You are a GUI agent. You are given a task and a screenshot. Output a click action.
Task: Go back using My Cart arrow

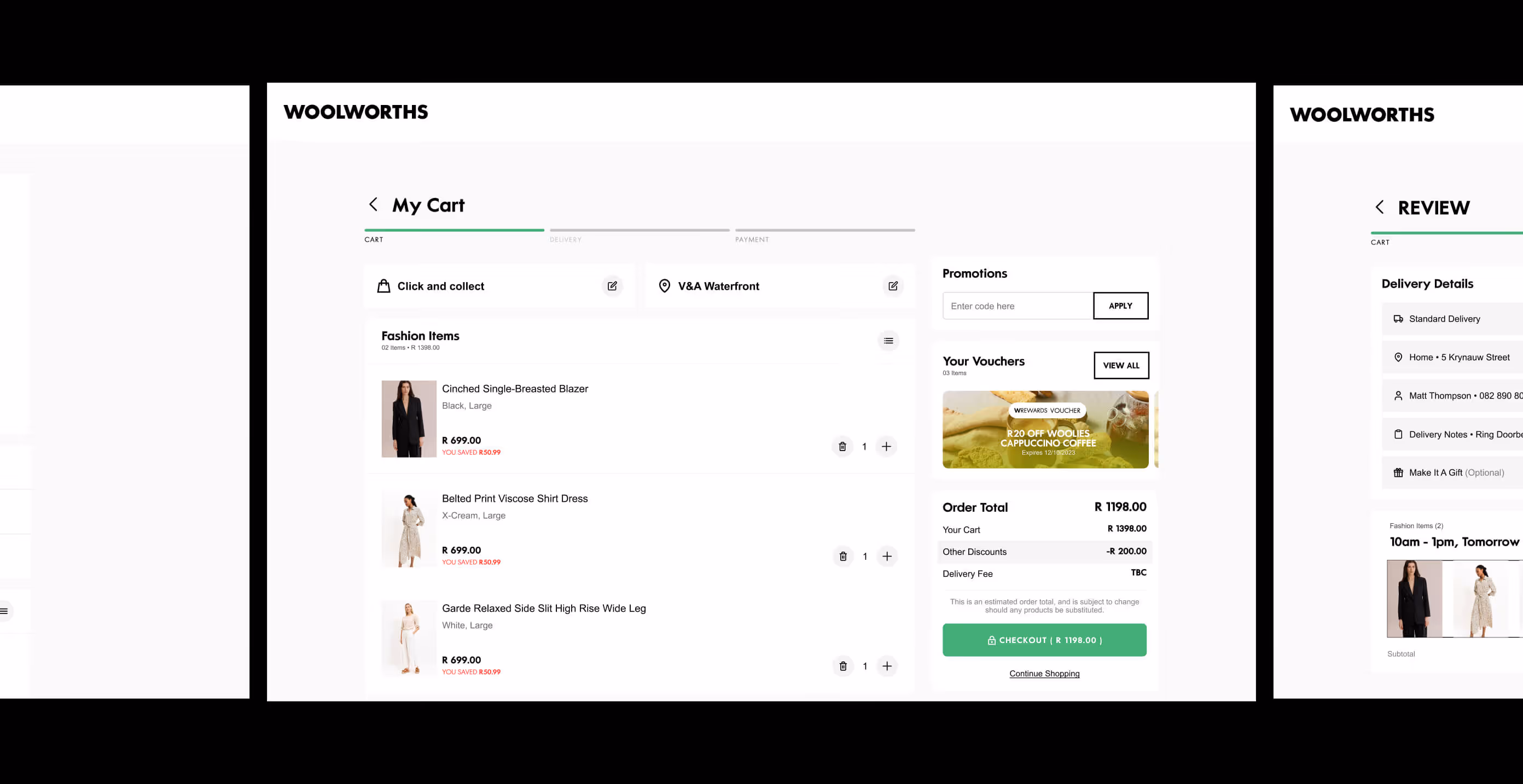pyautogui.click(x=373, y=204)
